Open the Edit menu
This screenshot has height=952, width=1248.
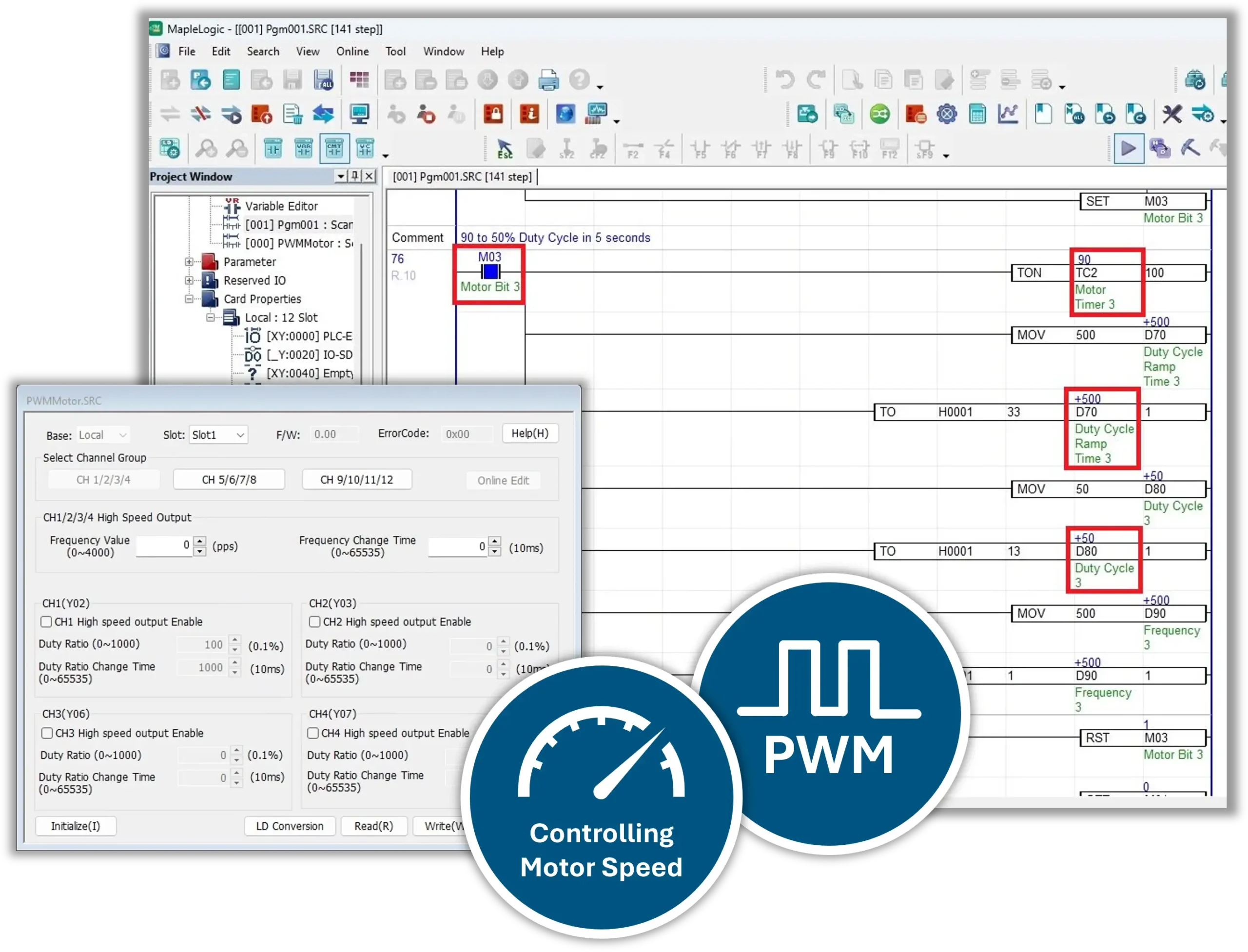click(x=220, y=52)
